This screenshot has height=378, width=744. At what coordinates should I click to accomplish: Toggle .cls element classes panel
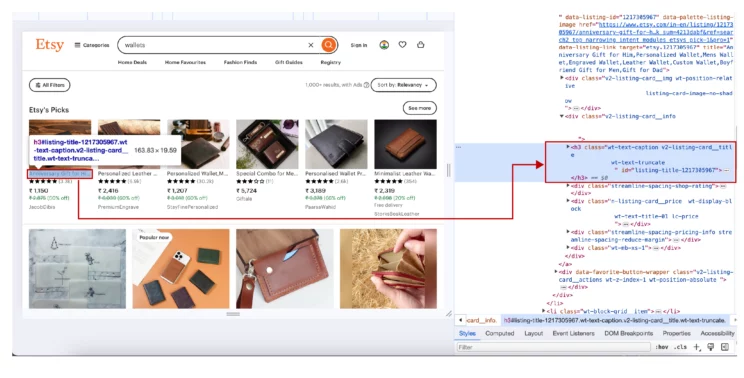[680, 347]
